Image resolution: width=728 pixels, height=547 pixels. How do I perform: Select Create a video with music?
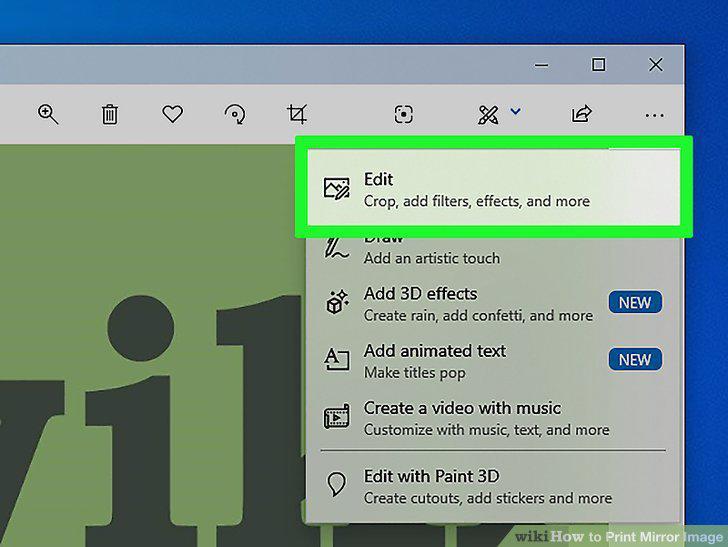pyautogui.click(x=494, y=418)
